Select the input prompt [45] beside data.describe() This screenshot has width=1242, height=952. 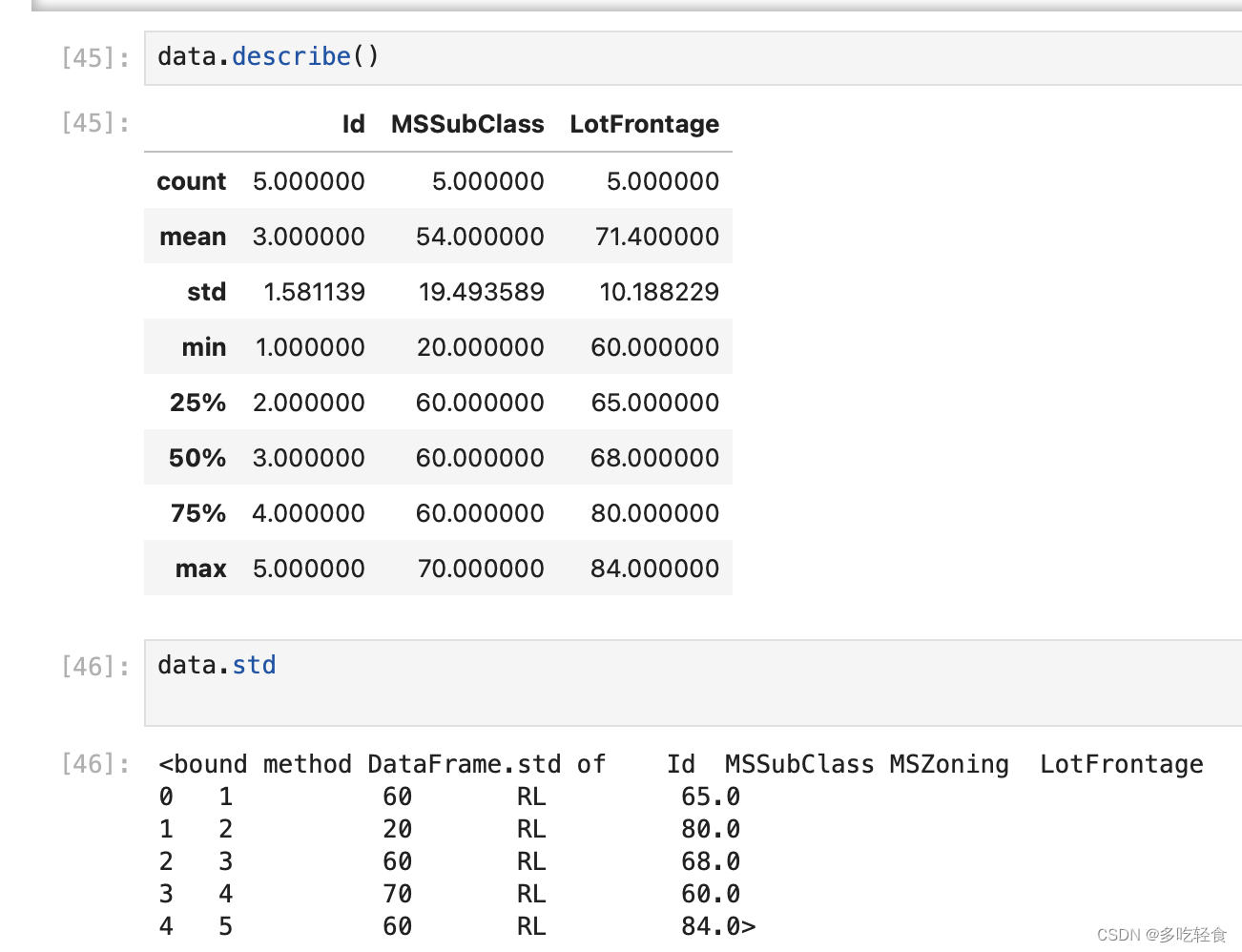click(95, 58)
